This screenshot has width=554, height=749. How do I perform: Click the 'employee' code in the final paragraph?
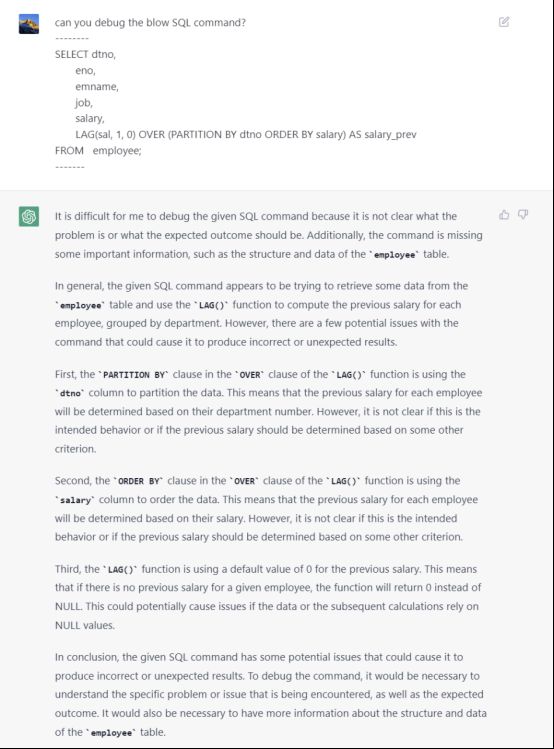pyautogui.click(x=111, y=732)
